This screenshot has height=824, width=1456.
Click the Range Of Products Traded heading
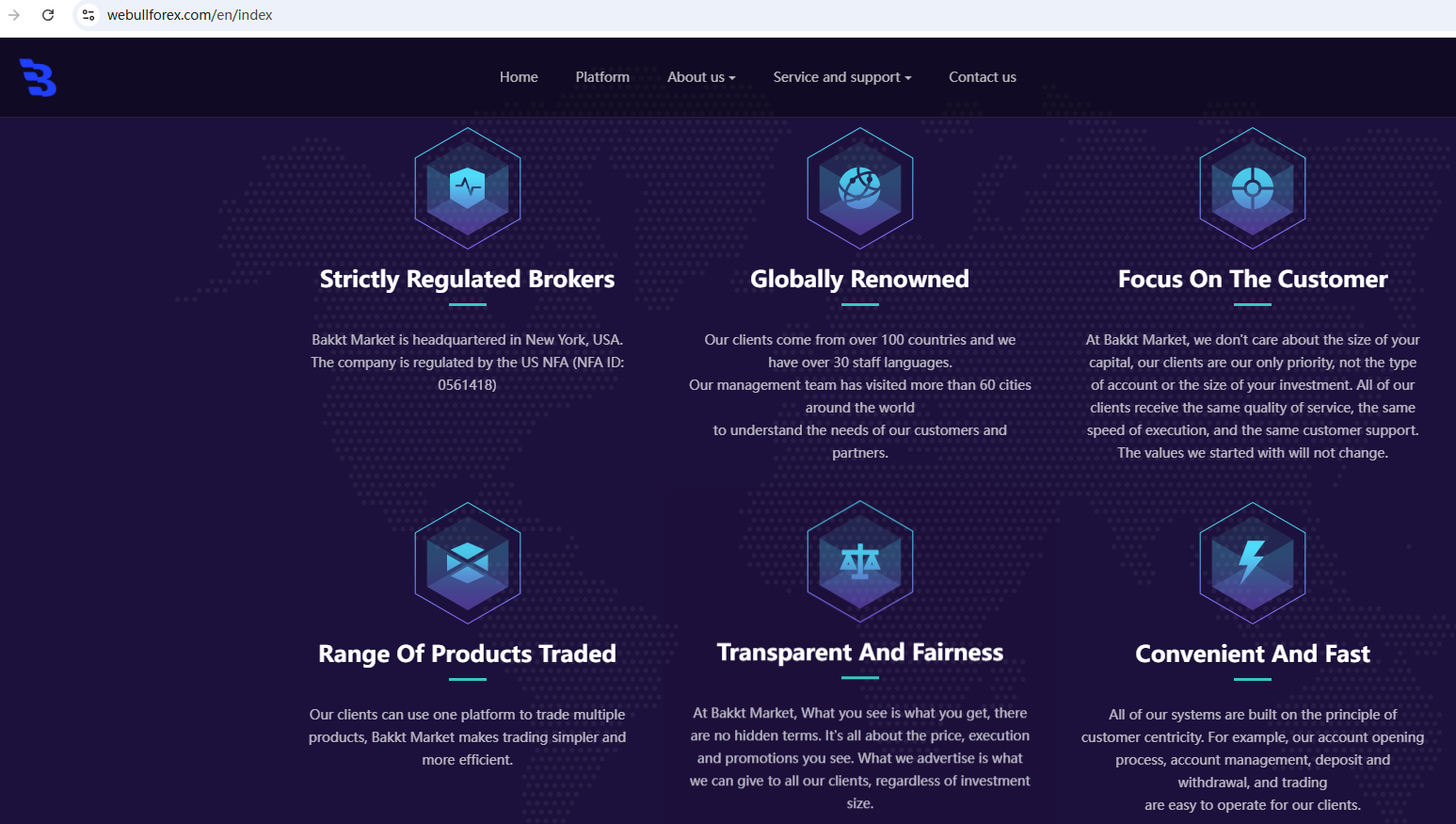pyautogui.click(x=467, y=654)
